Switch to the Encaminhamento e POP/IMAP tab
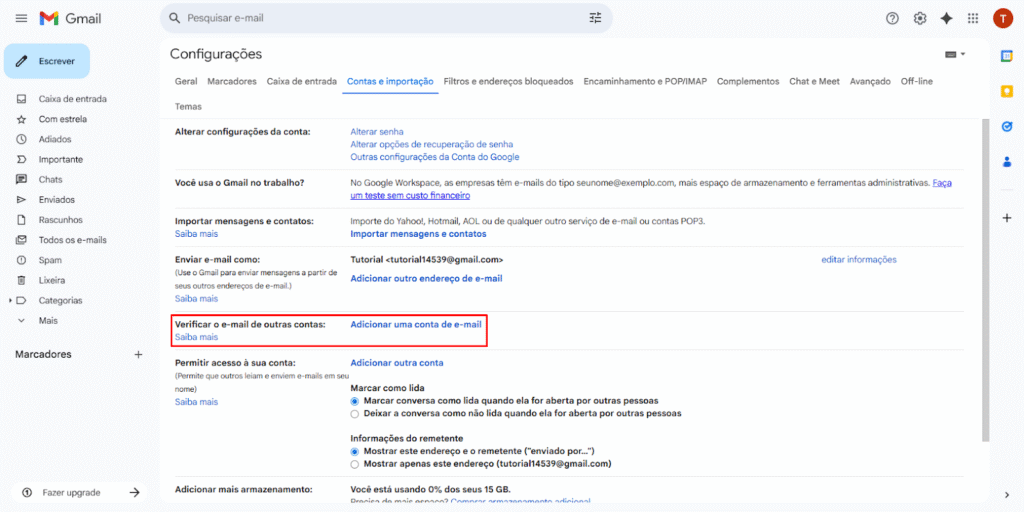The image size is (1024, 512). (x=645, y=81)
